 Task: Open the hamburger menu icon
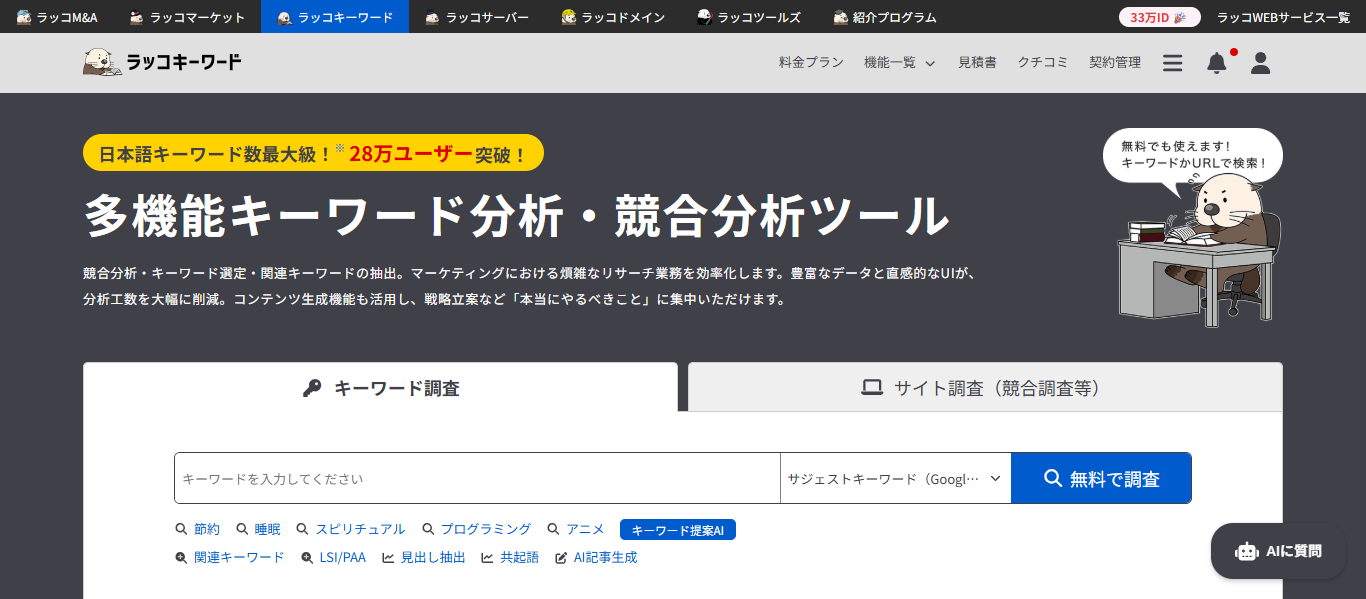[1172, 62]
